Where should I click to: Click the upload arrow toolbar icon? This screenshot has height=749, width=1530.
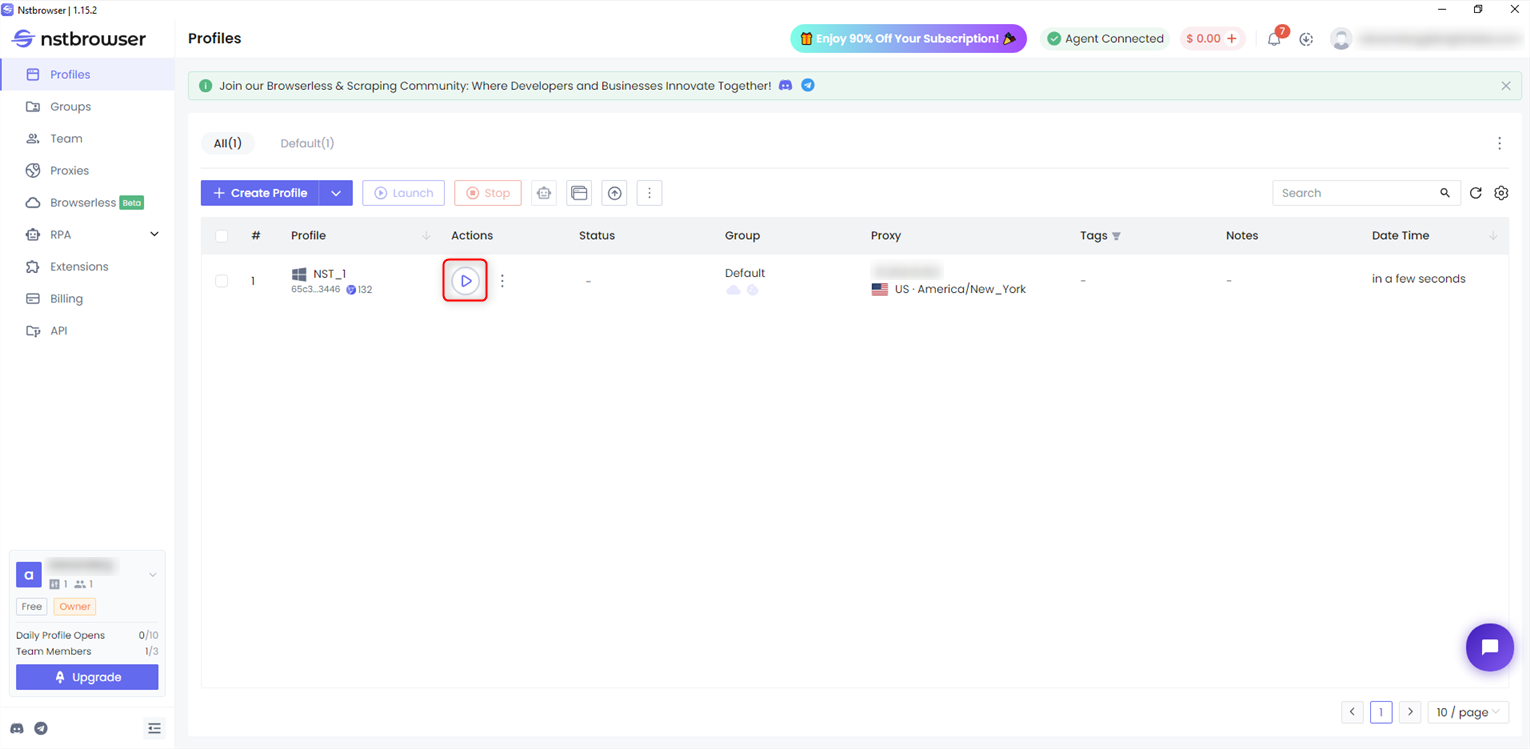click(614, 193)
